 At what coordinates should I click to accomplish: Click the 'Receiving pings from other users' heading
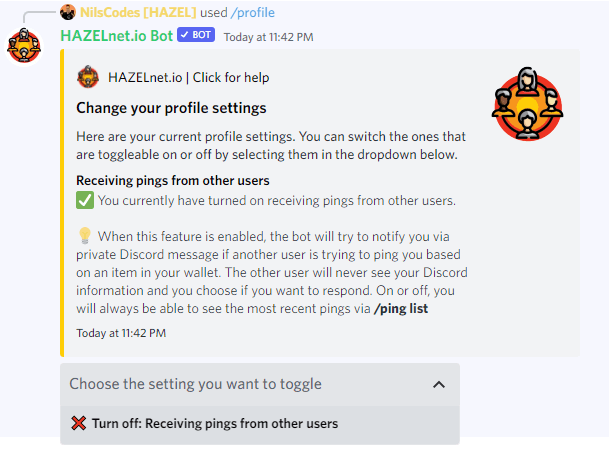pos(173,181)
